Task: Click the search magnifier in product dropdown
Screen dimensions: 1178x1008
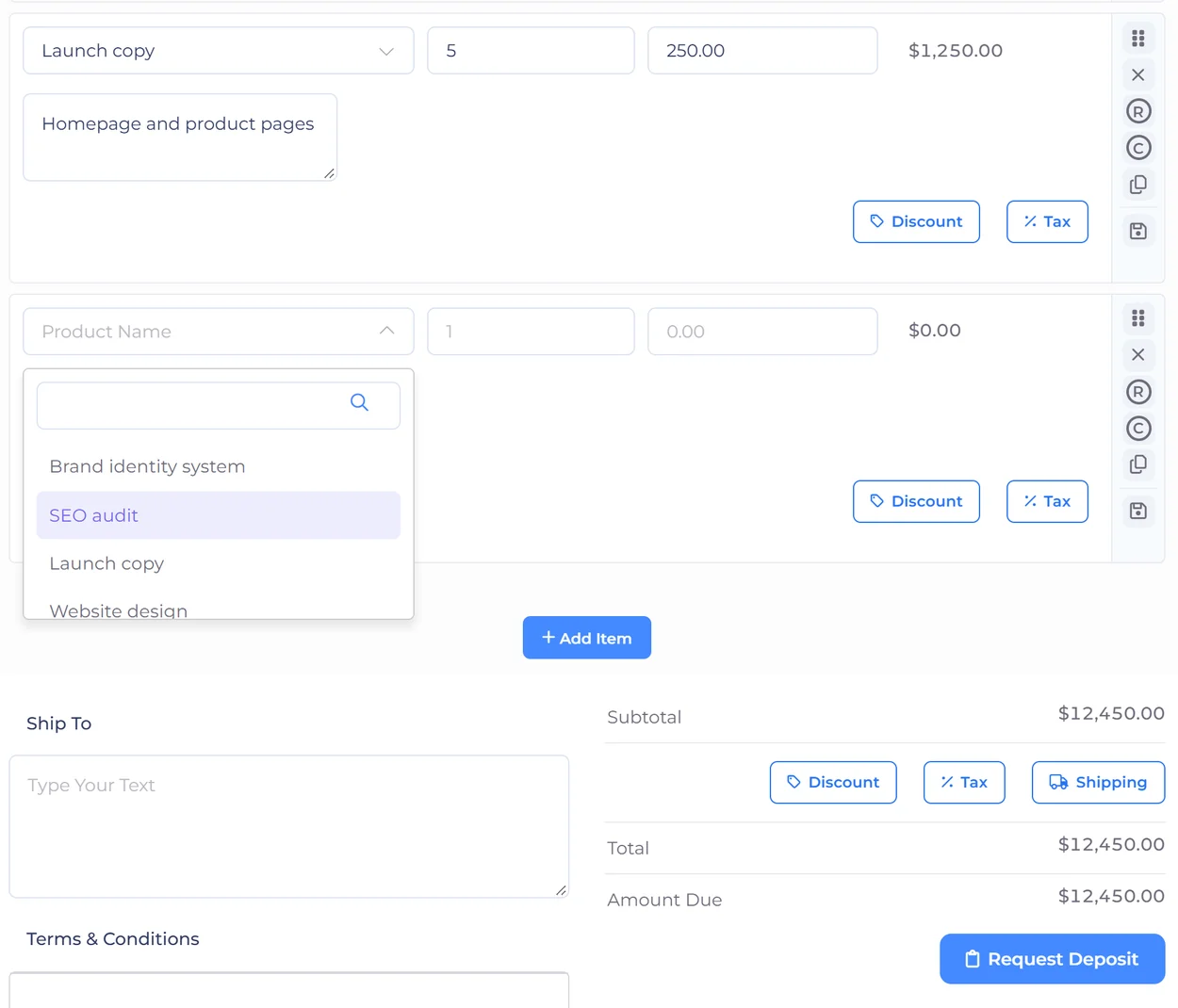Action: click(359, 402)
